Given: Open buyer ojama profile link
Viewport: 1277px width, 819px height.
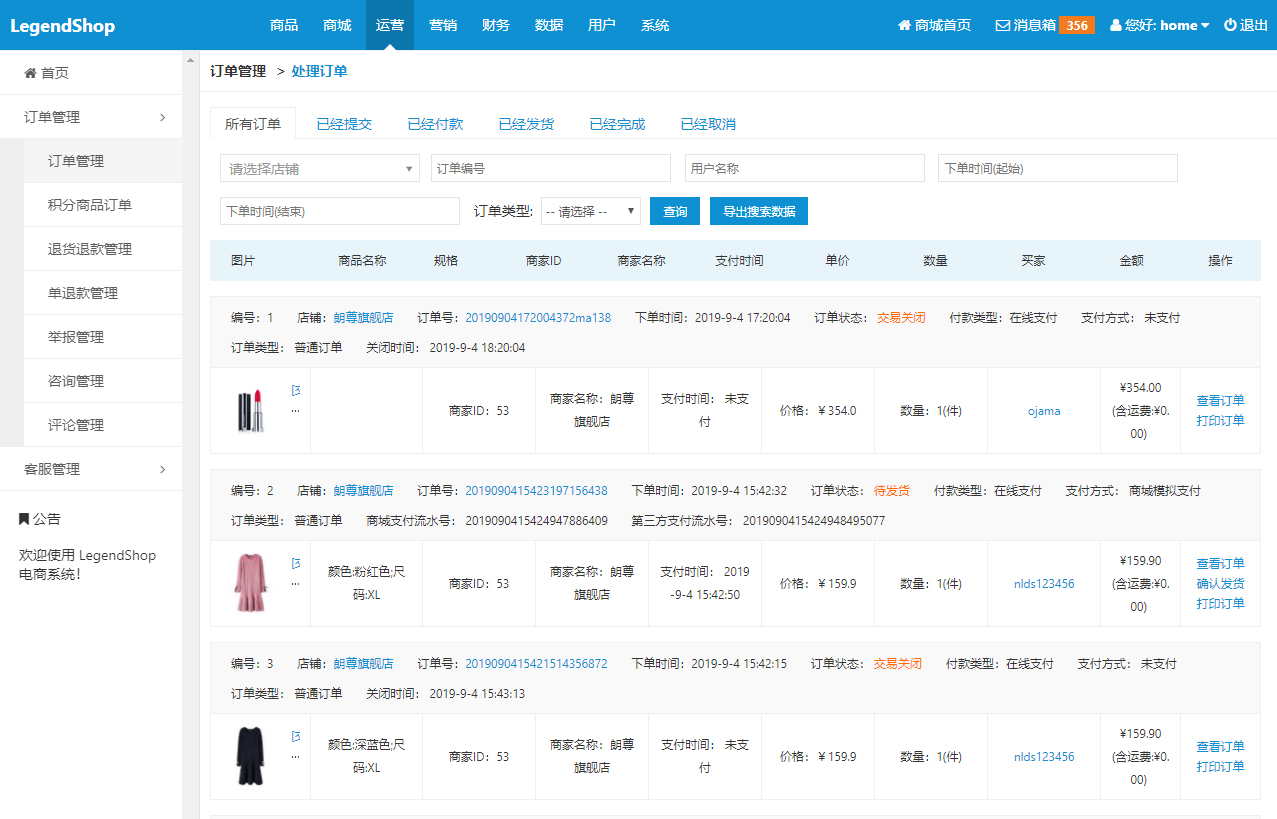Looking at the screenshot, I should pyautogui.click(x=1044, y=411).
